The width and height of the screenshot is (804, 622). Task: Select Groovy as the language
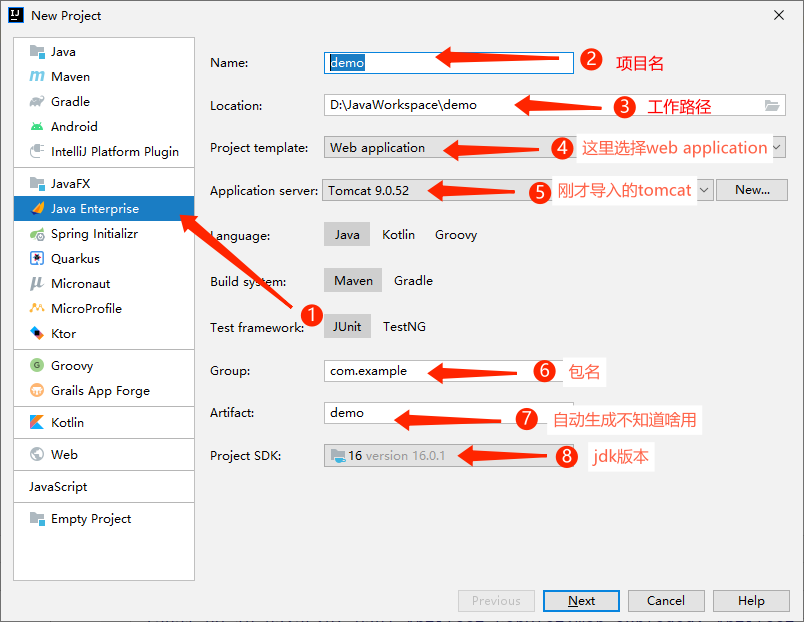coord(456,234)
